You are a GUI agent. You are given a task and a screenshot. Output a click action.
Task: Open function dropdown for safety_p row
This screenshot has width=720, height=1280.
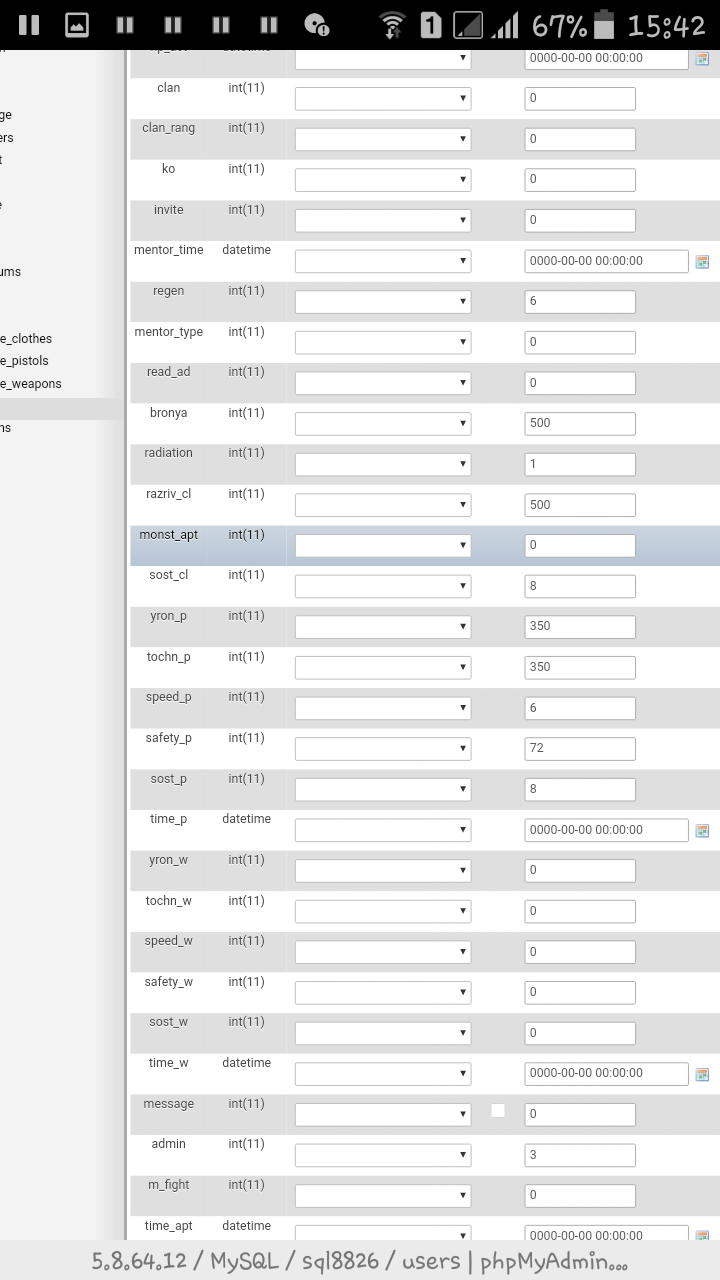pyautogui.click(x=382, y=749)
